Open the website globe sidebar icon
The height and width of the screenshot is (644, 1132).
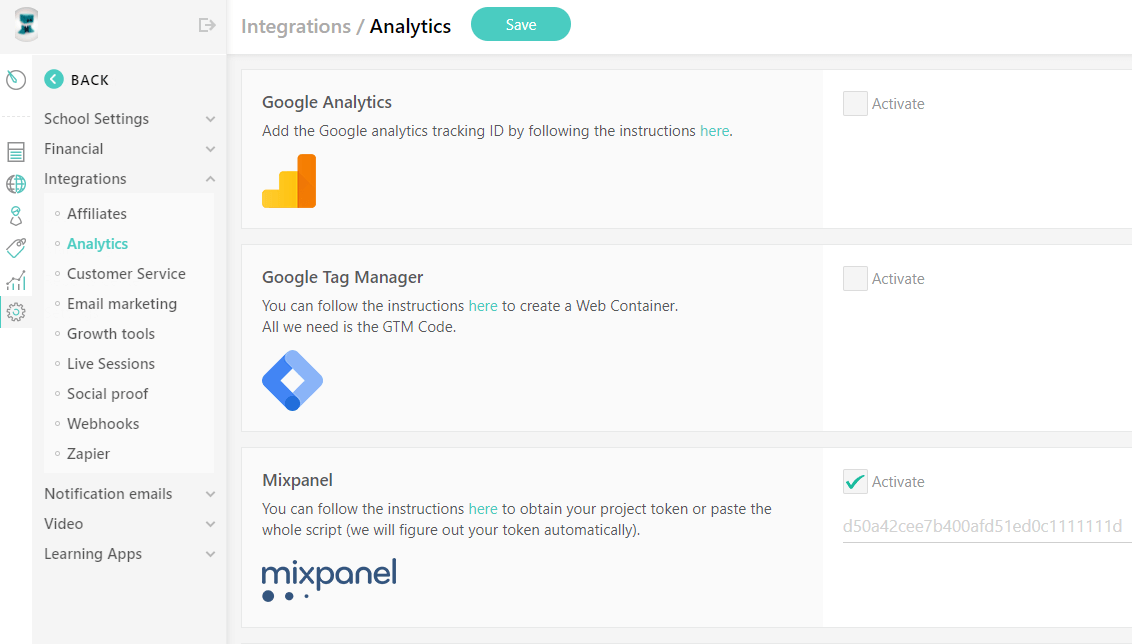click(x=16, y=184)
